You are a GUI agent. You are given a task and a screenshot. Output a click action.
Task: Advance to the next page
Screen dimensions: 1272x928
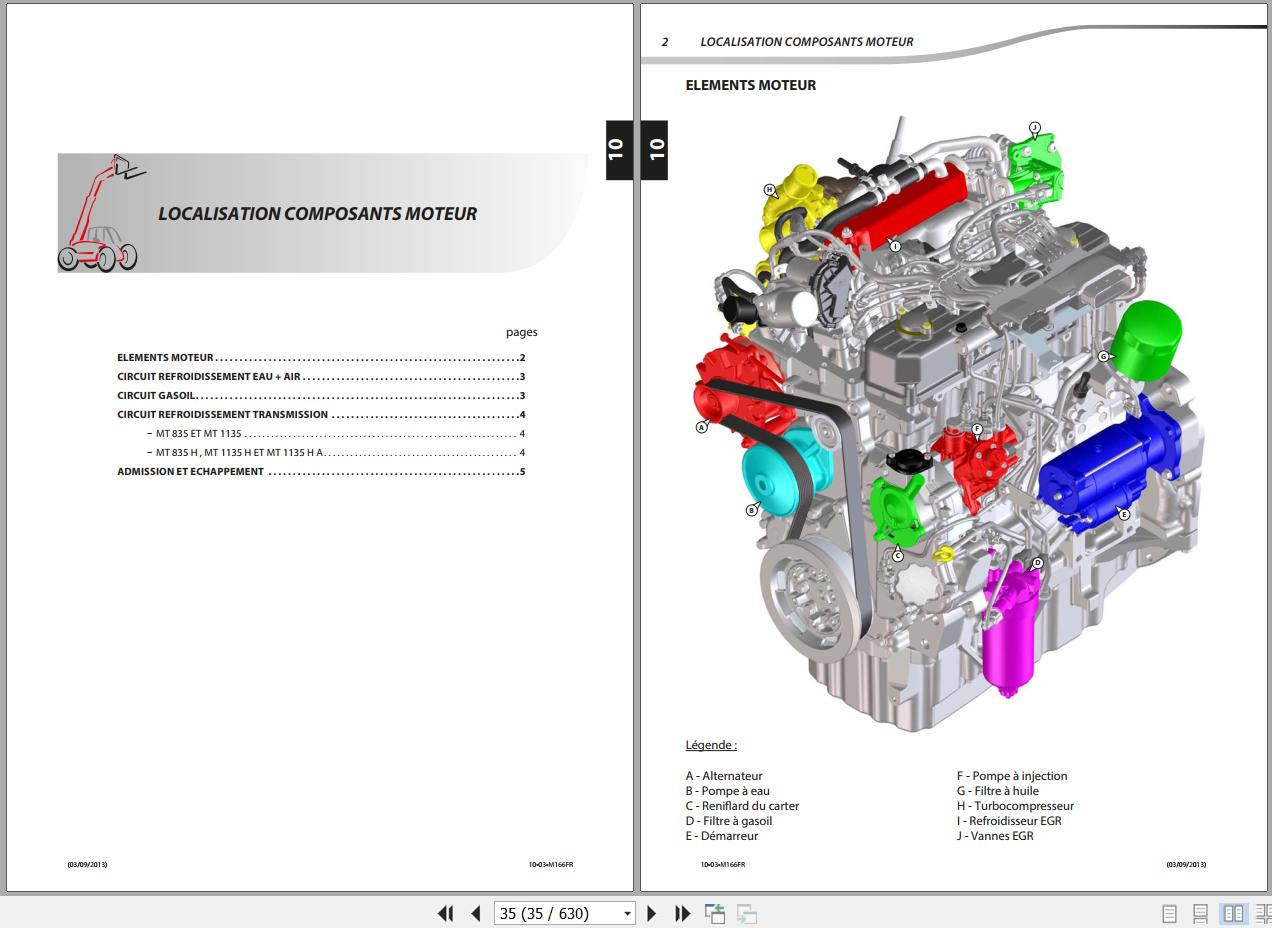click(652, 913)
